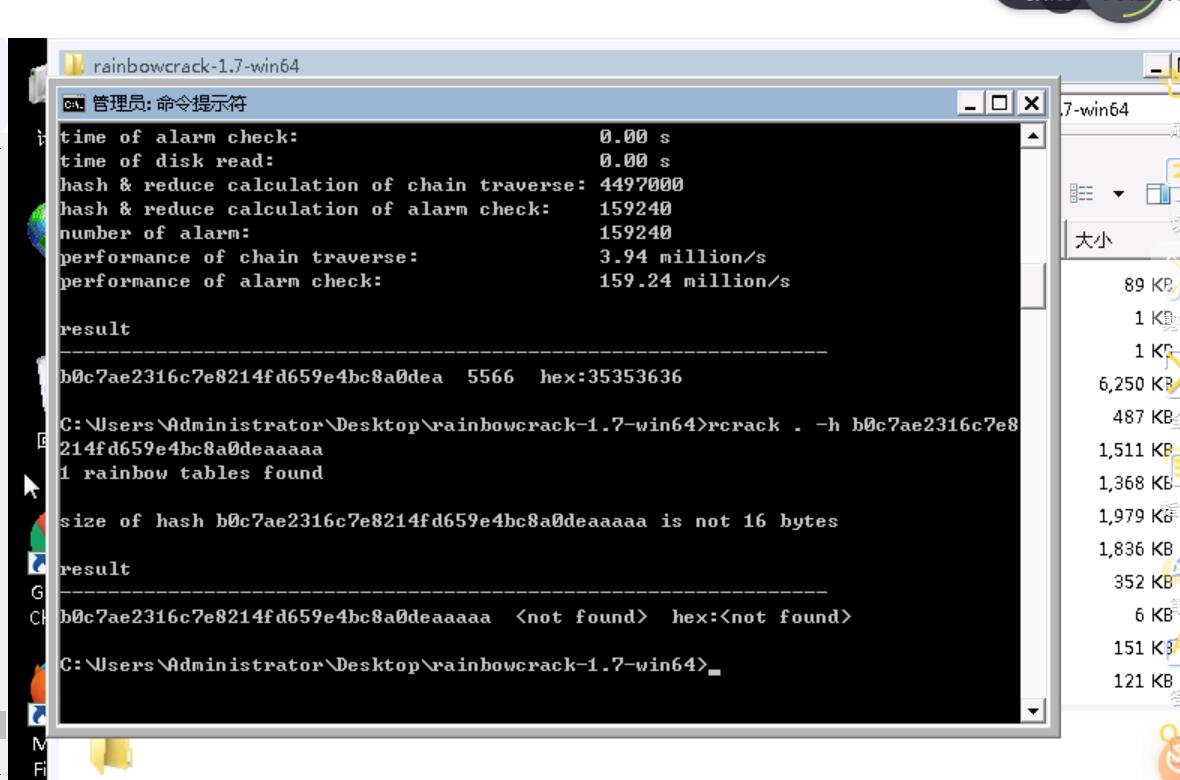Click the command prompt scroll down arrow

(x=1032, y=710)
